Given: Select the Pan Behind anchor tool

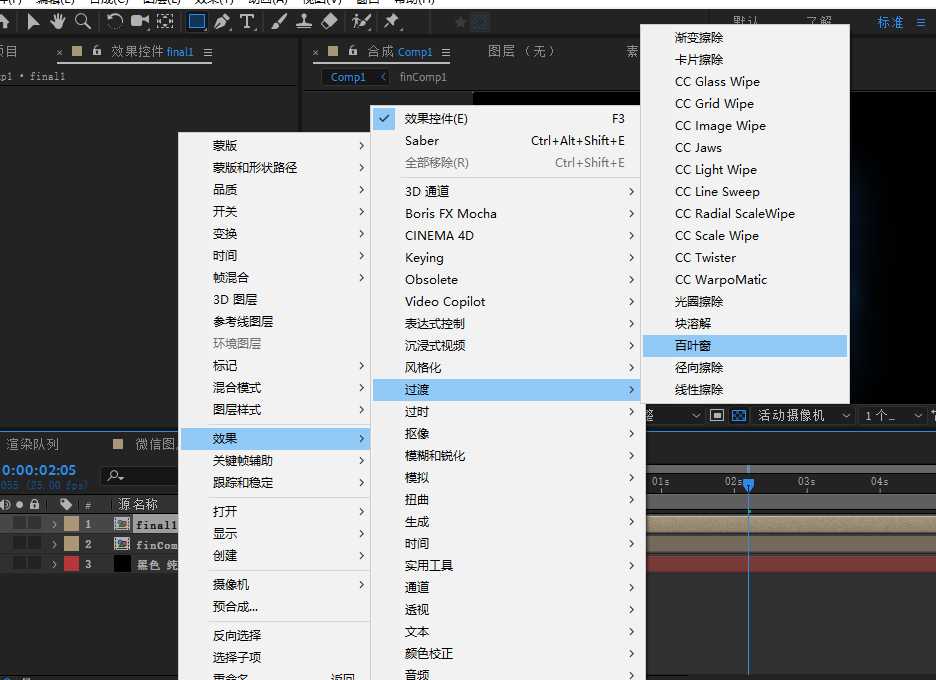Looking at the screenshot, I should pyautogui.click(x=165, y=22).
